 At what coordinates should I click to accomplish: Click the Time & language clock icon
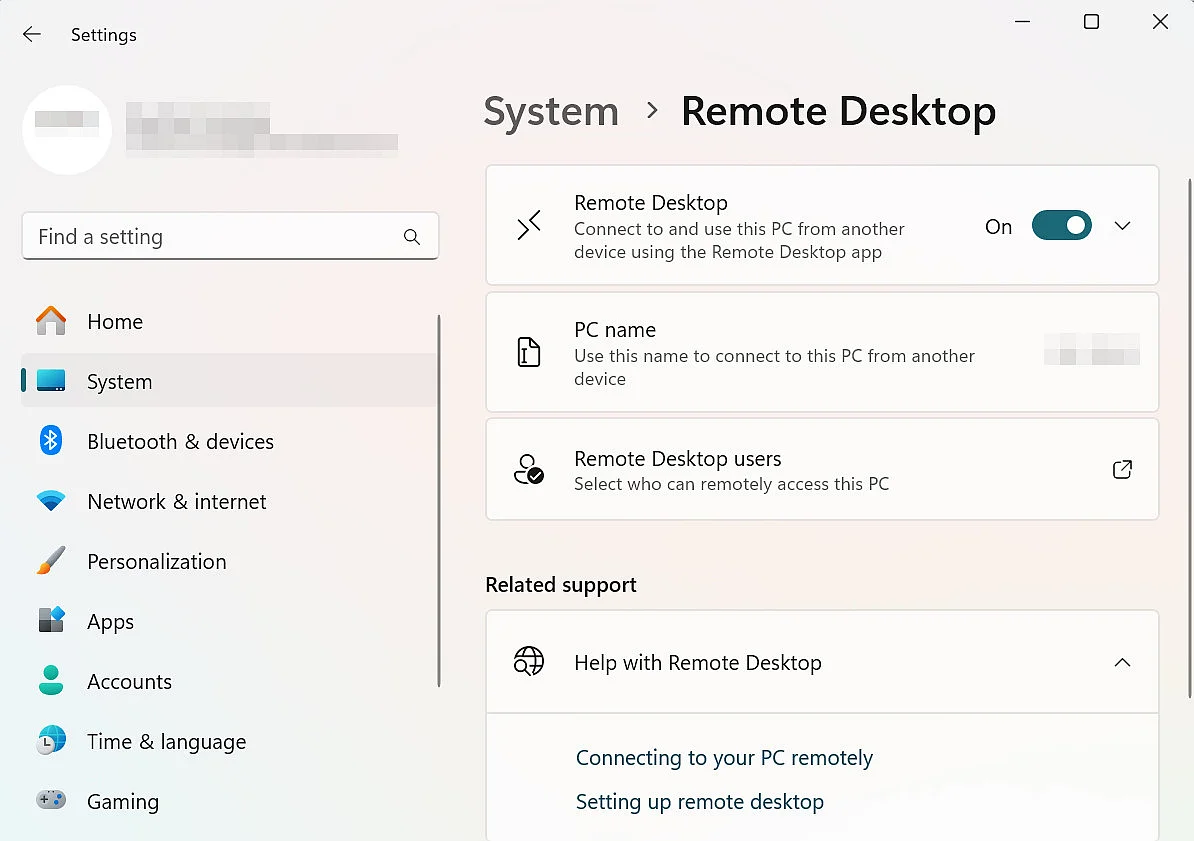(x=51, y=740)
